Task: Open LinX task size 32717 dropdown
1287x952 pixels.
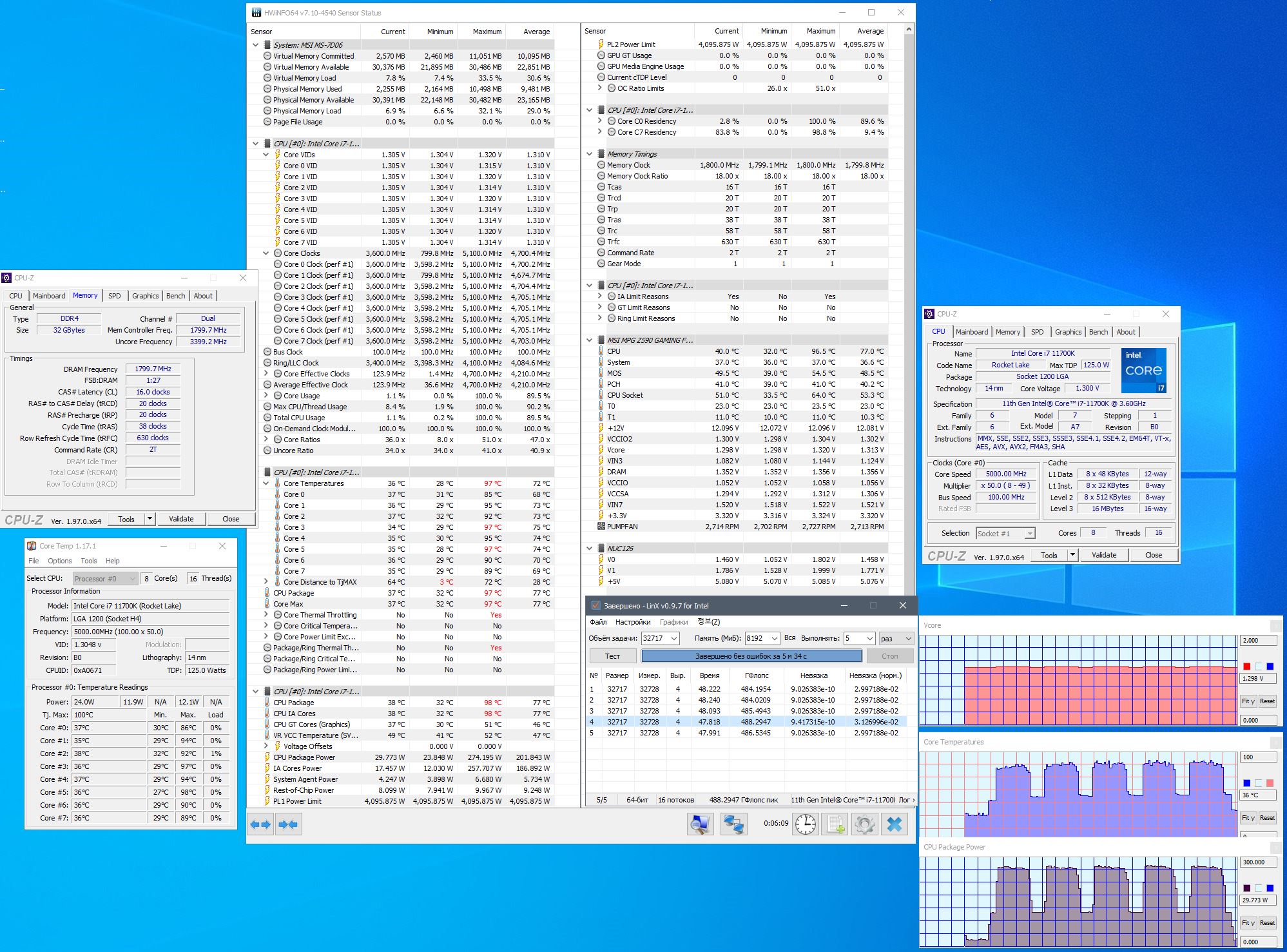Action: (673, 638)
